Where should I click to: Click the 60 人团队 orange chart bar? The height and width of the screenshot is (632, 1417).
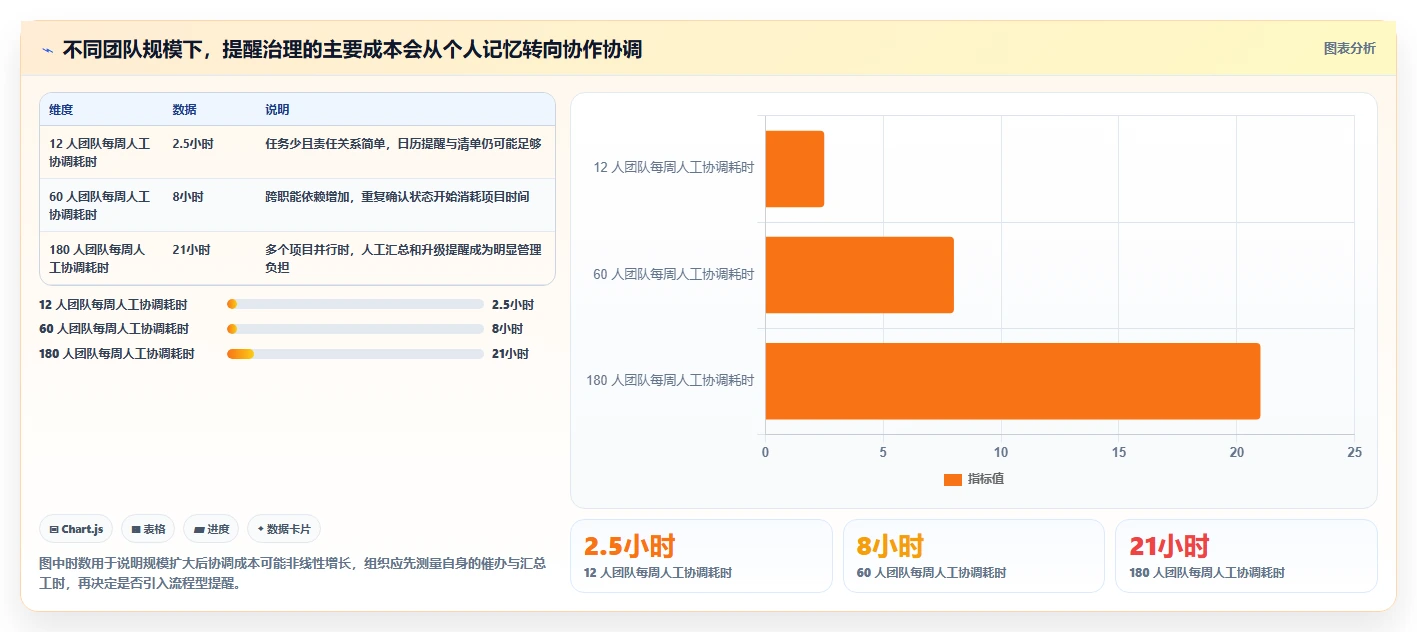(860, 275)
